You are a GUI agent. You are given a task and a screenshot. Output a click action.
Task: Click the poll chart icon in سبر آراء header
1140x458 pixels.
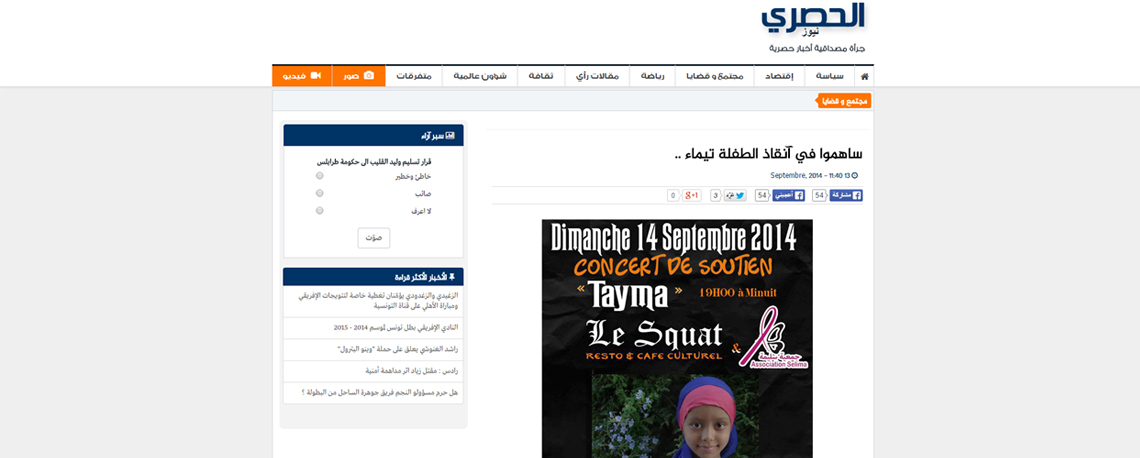click(x=450, y=135)
